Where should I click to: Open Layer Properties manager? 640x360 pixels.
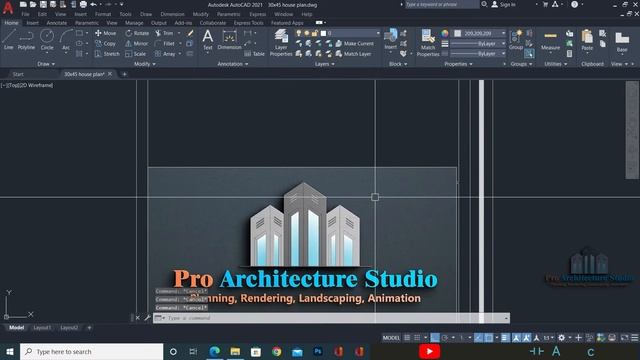(281, 42)
